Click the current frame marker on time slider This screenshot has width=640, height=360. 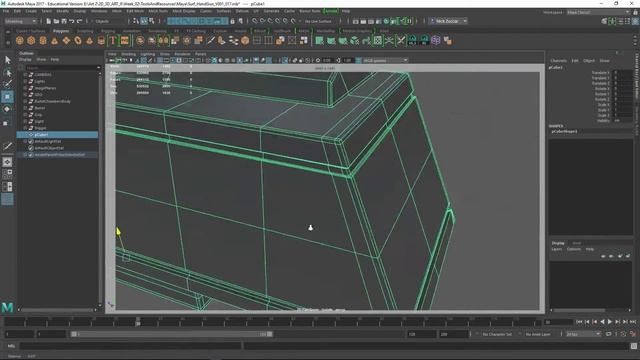coord(138,321)
